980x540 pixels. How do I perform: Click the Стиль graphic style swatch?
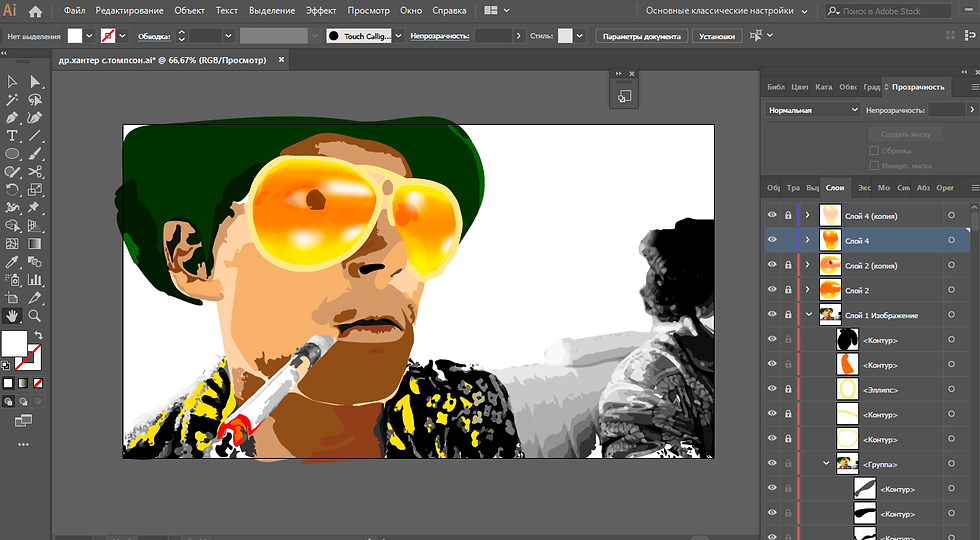565,36
